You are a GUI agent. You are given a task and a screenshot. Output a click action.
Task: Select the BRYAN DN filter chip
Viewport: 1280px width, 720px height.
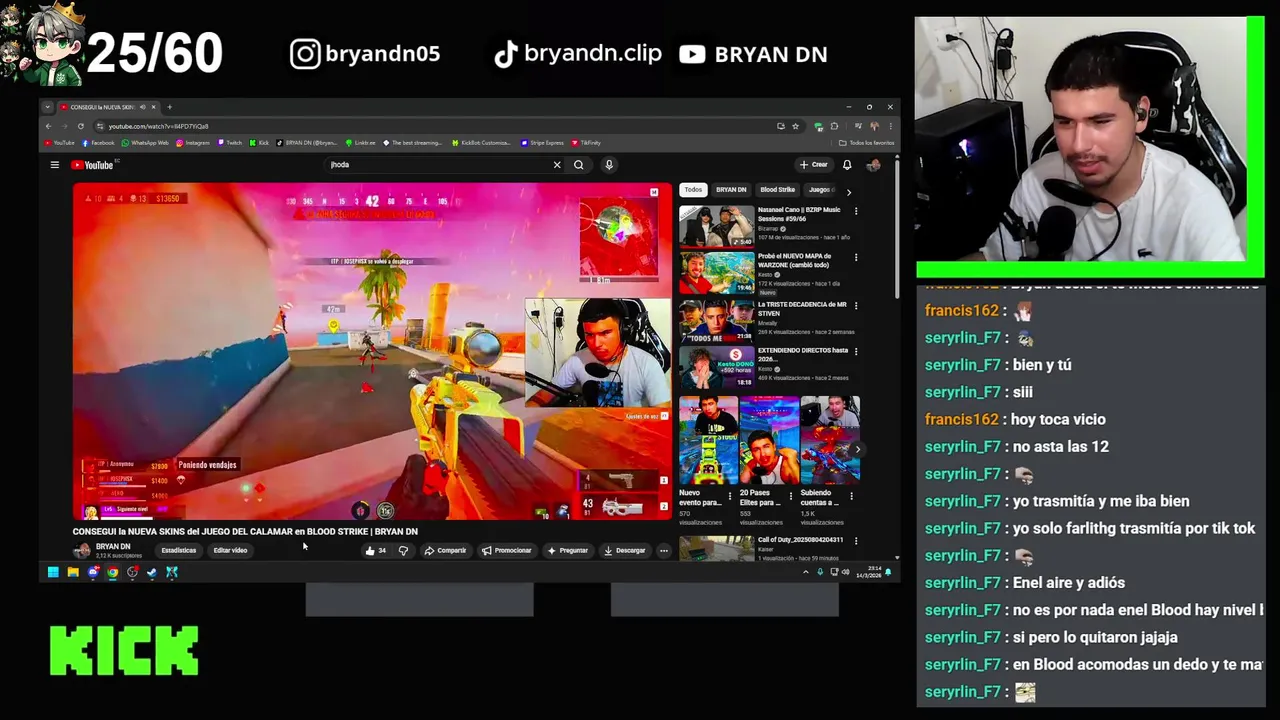(x=731, y=190)
